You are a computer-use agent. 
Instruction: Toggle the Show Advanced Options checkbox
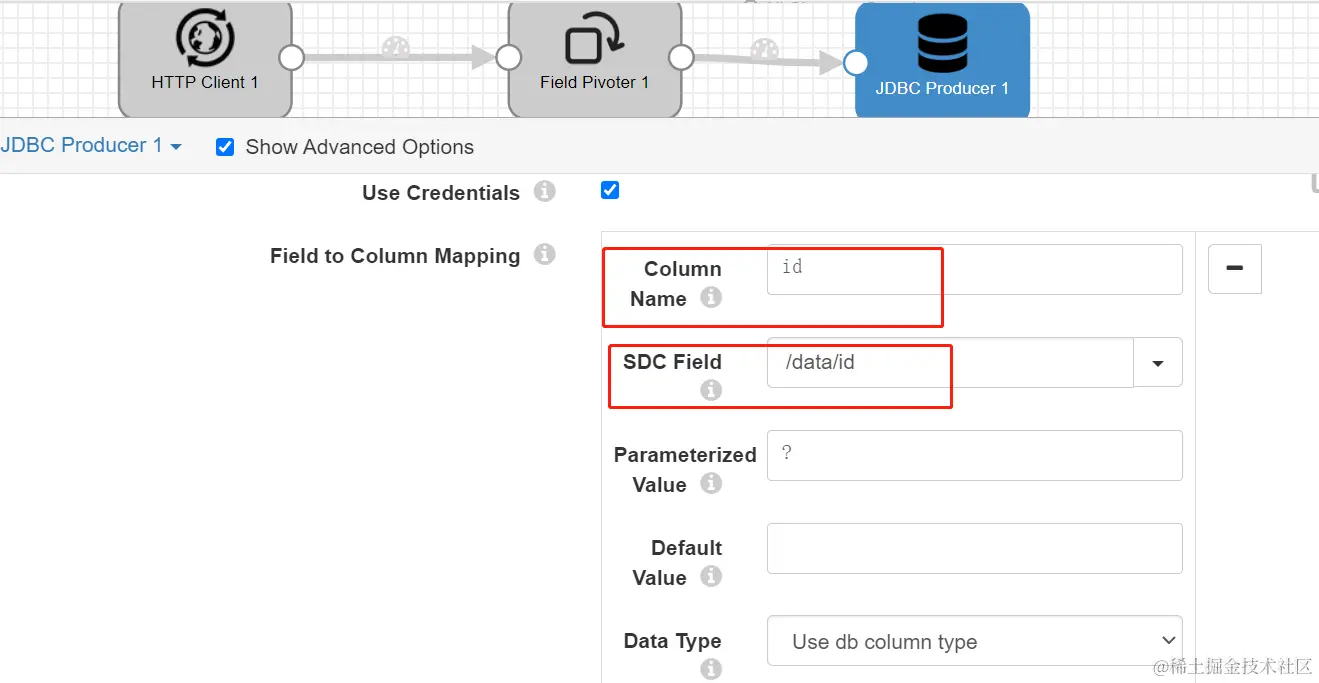tap(225, 147)
